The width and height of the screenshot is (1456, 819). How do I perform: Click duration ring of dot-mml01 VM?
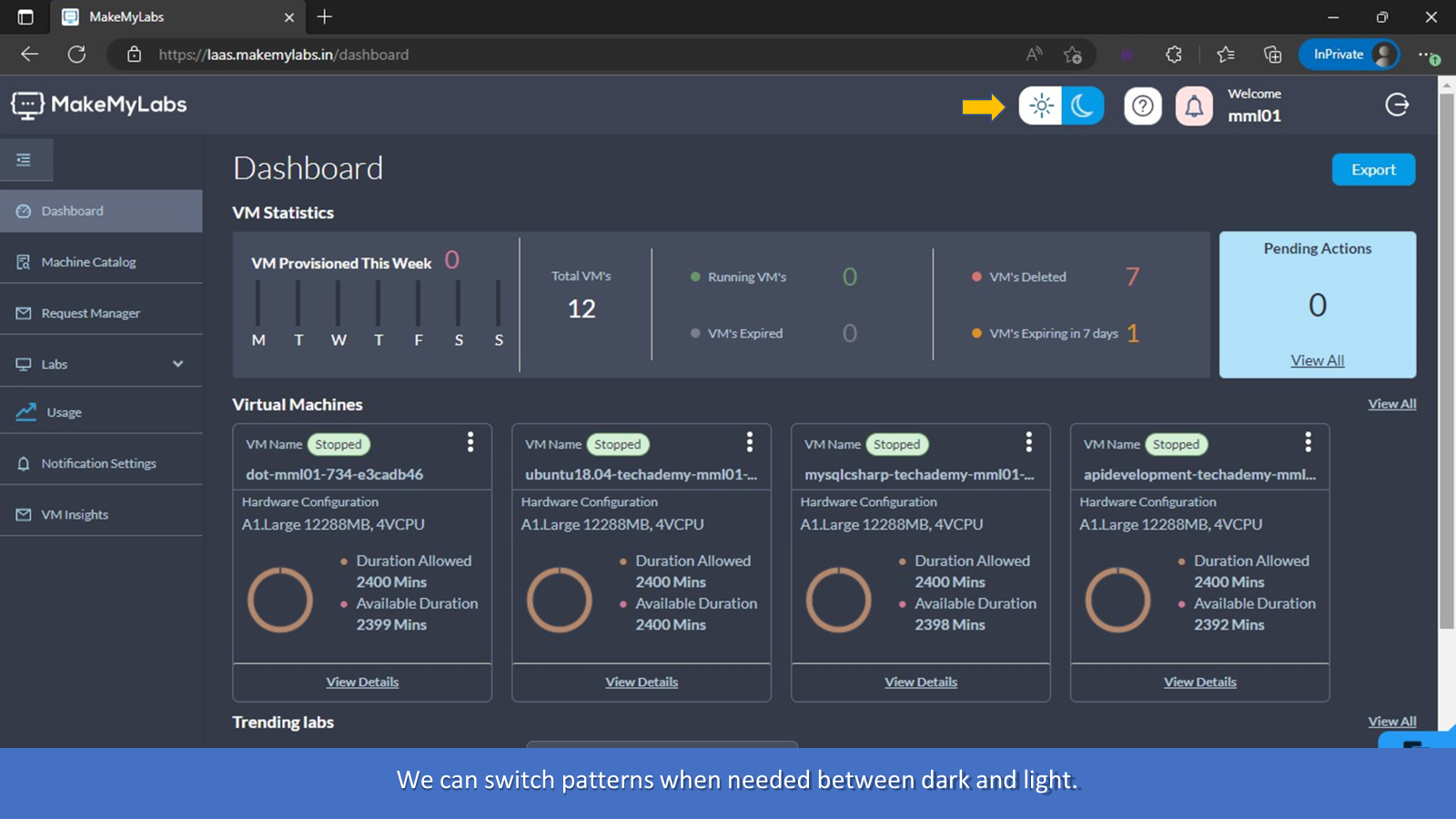(x=280, y=600)
